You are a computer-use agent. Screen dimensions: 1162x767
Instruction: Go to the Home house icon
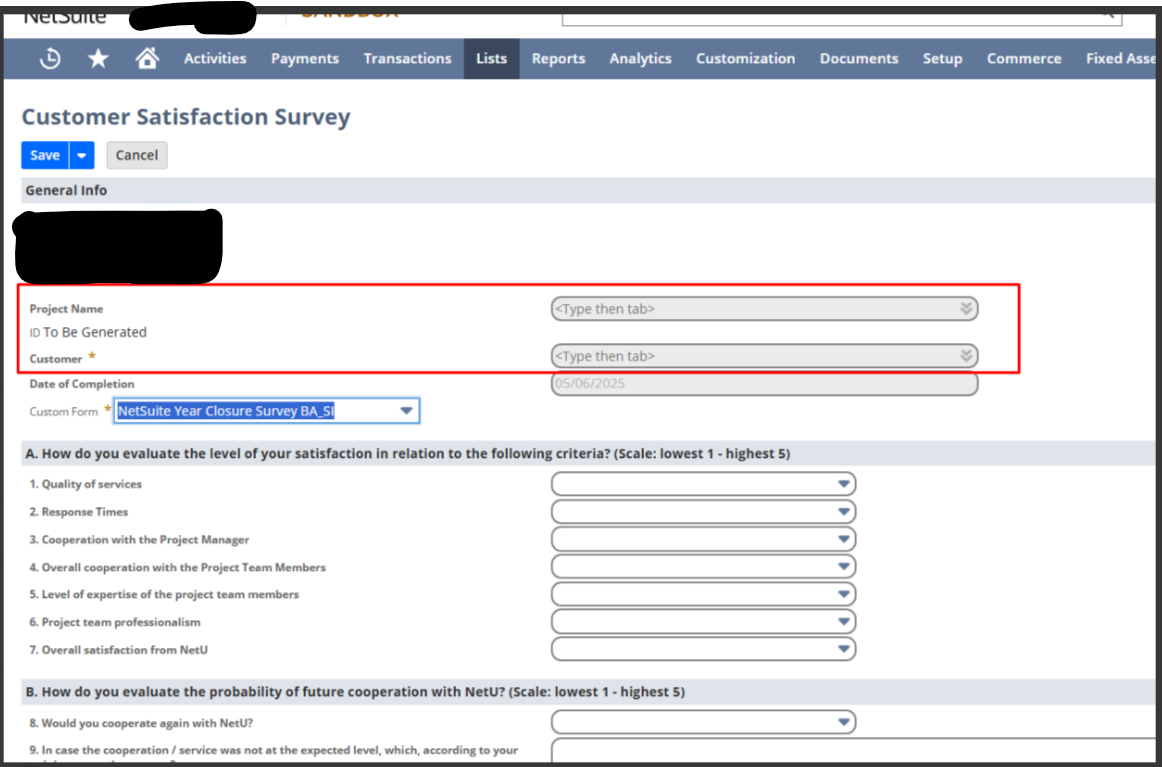[147, 58]
